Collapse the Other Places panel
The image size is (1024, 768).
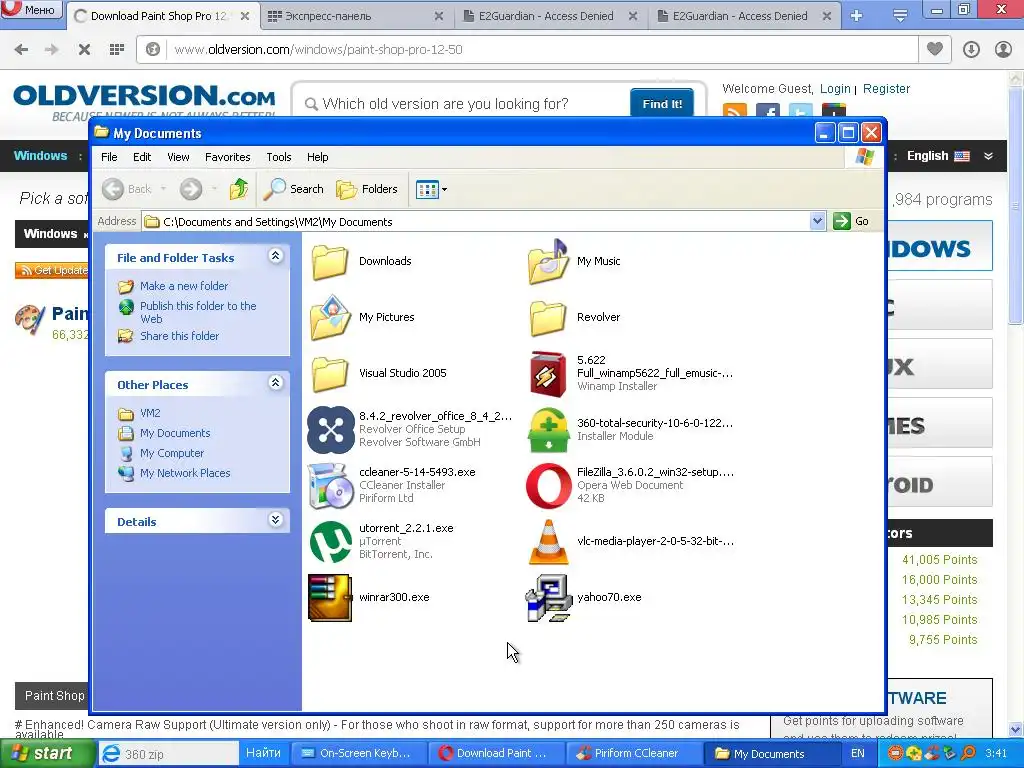[276, 383]
